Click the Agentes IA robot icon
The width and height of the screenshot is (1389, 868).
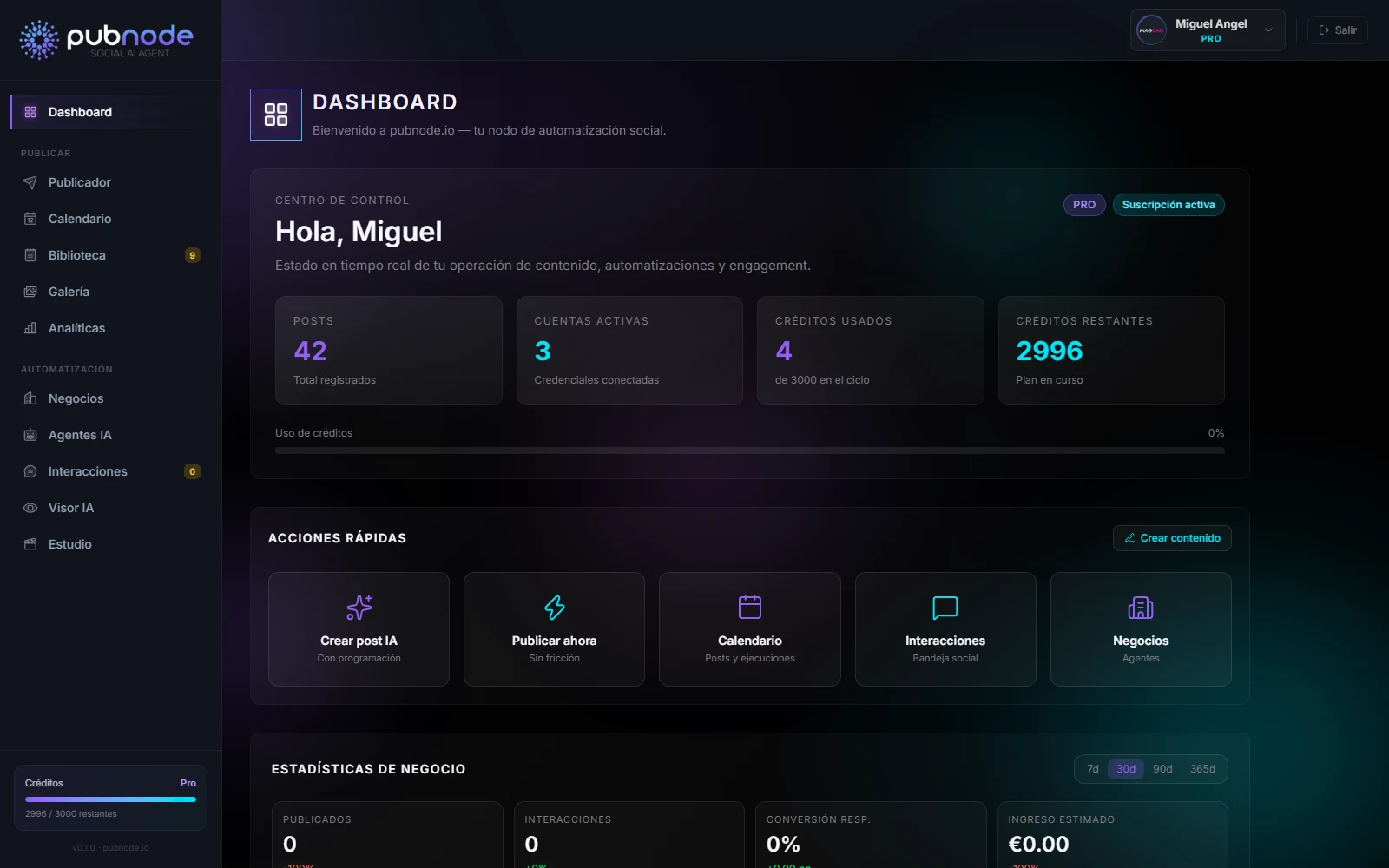pos(30,435)
